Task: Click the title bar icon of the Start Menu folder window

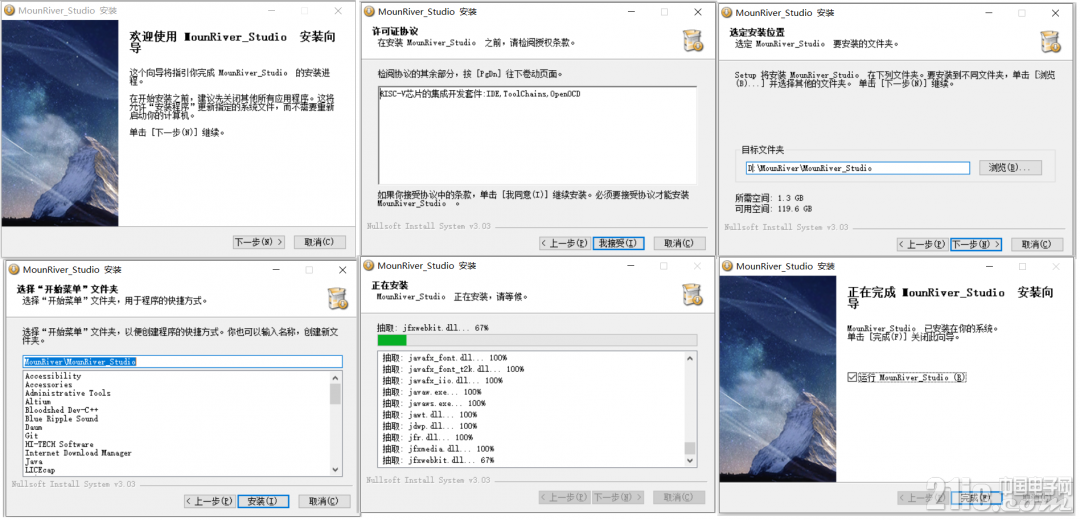Action: pos(14,269)
